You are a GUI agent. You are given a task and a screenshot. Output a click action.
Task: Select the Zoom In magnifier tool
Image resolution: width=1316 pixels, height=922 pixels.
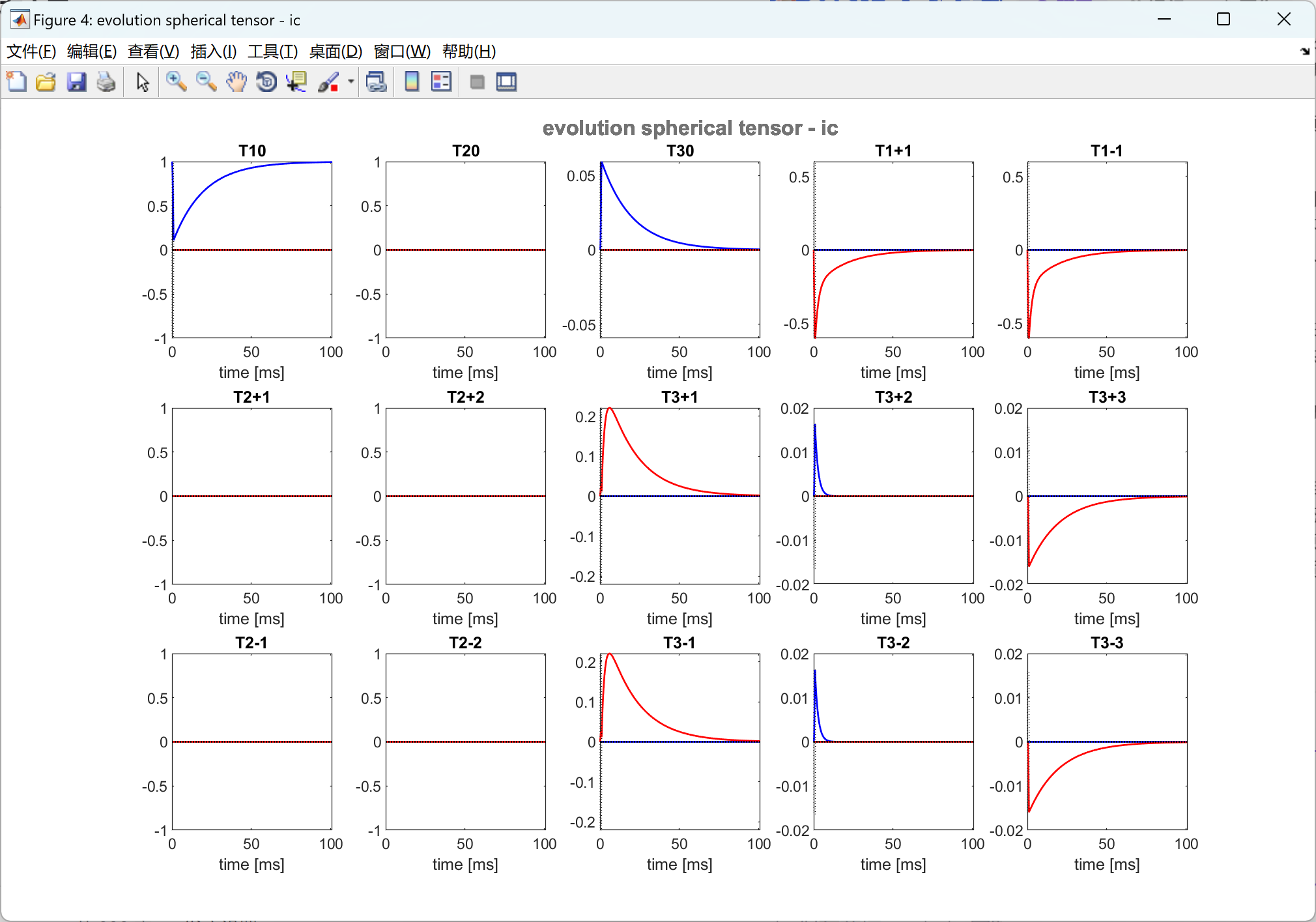(x=176, y=82)
